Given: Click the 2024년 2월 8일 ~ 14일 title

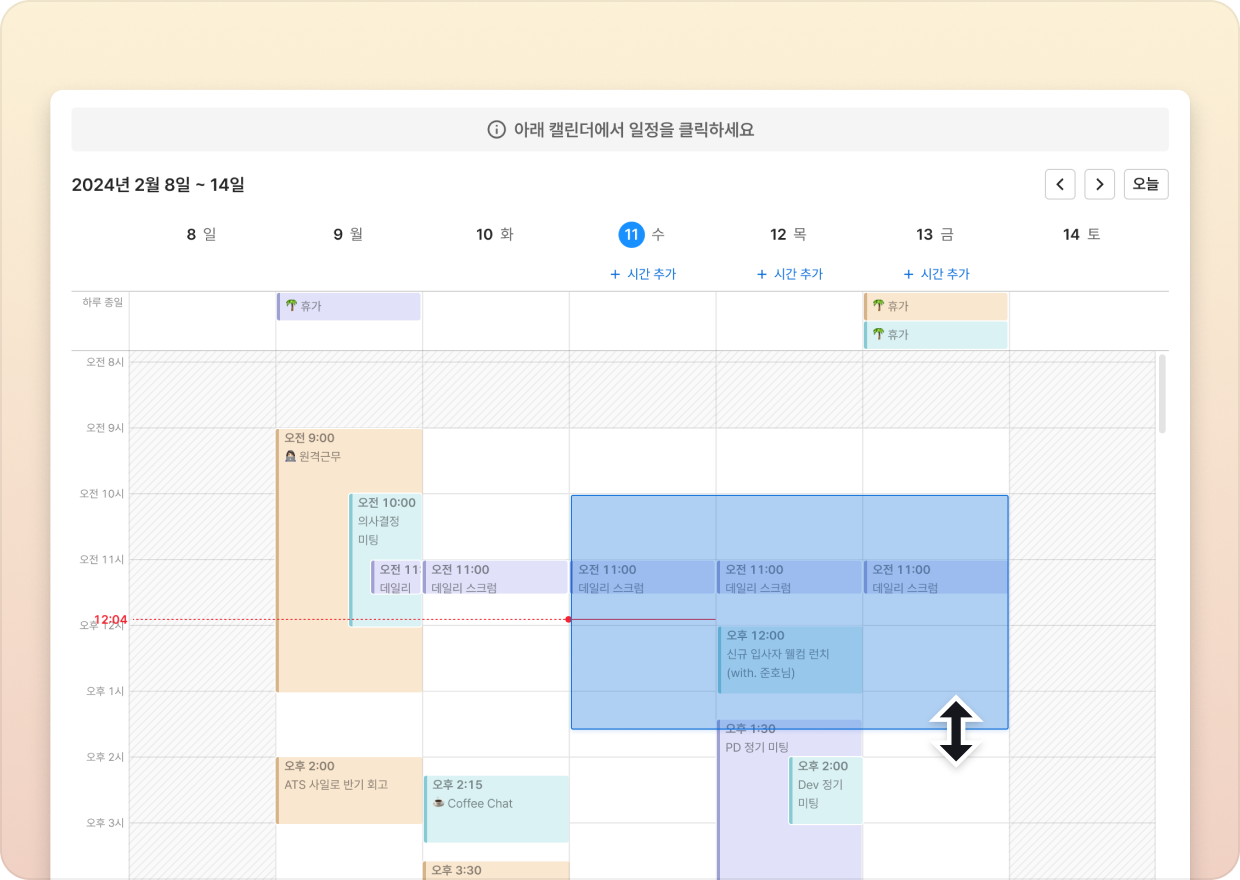Looking at the screenshot, I should point(158,184).
